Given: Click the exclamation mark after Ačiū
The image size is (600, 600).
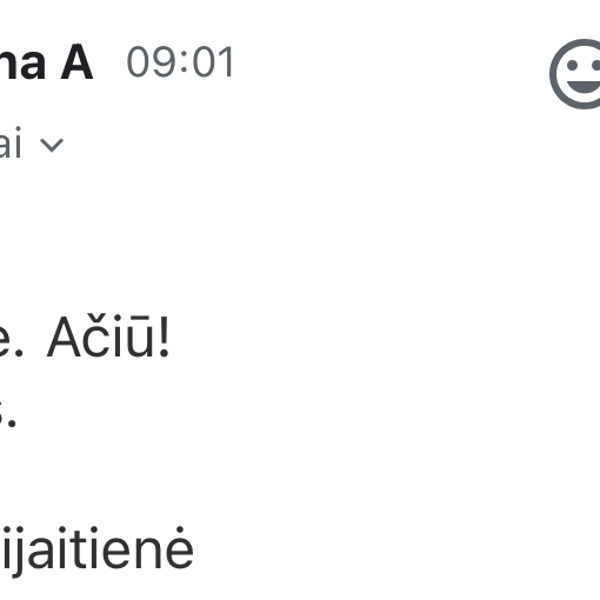Looking at the screenshot, I should [164, 341].
